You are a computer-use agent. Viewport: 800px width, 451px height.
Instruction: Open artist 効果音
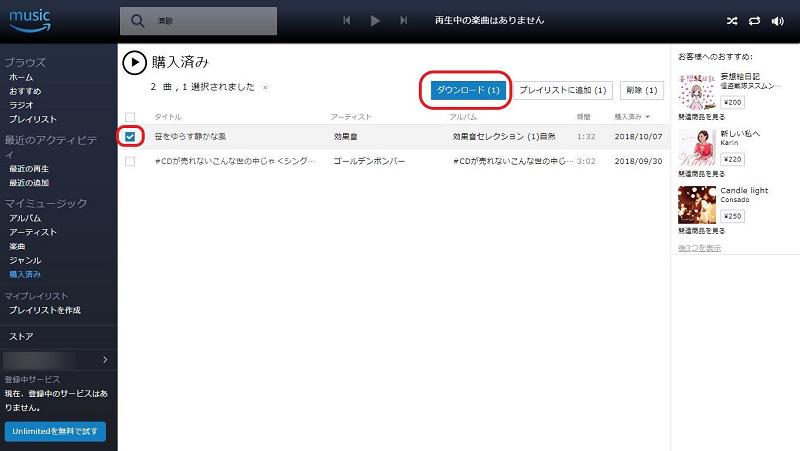point(345,136)
